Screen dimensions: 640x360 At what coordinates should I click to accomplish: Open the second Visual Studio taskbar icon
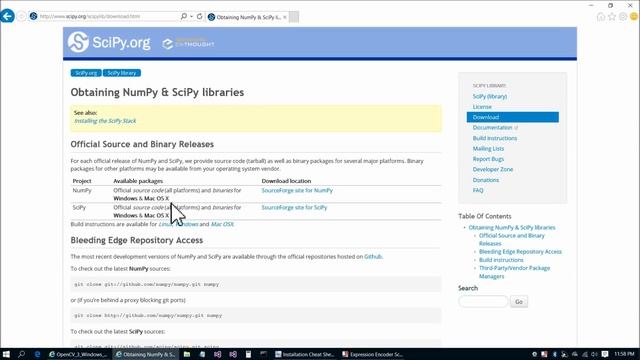coord(233,354)
